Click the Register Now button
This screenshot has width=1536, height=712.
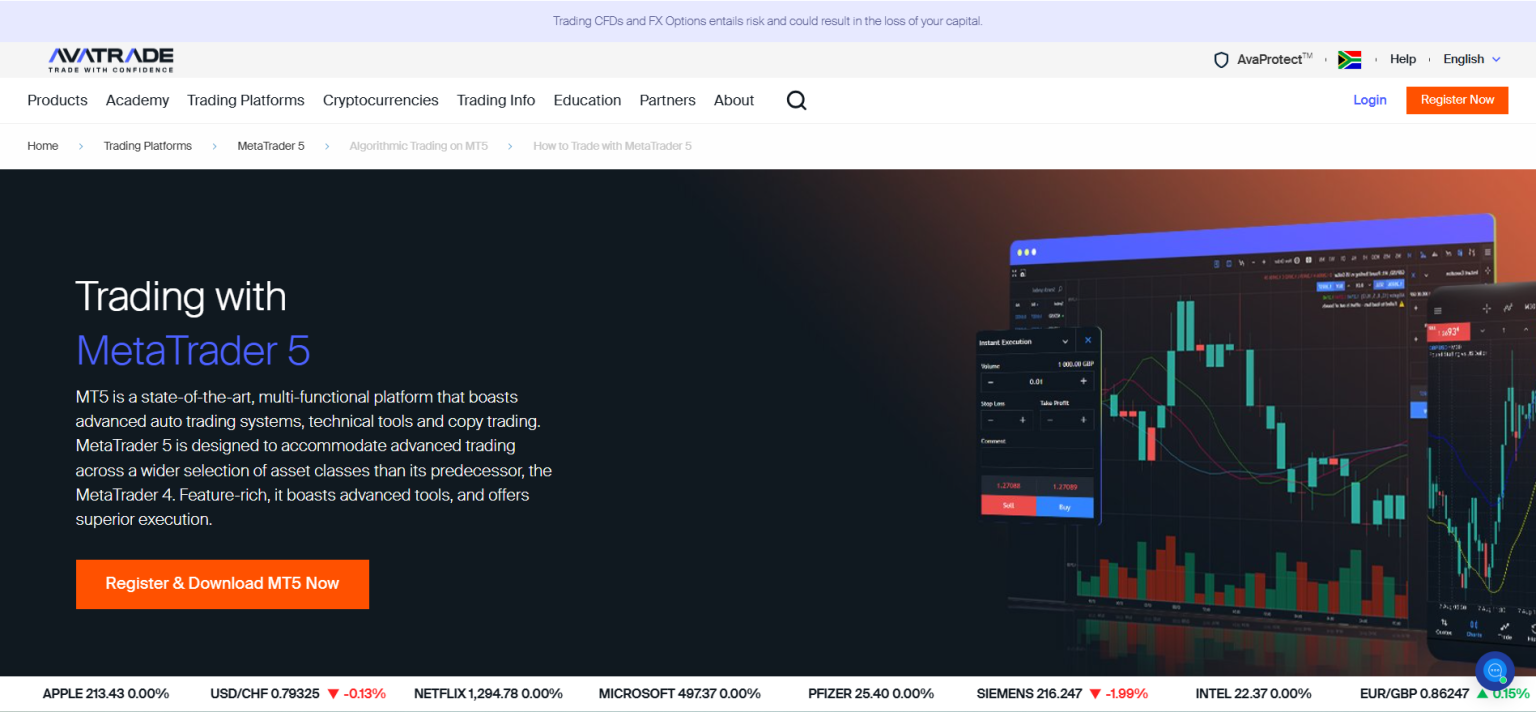[1457, 100]
